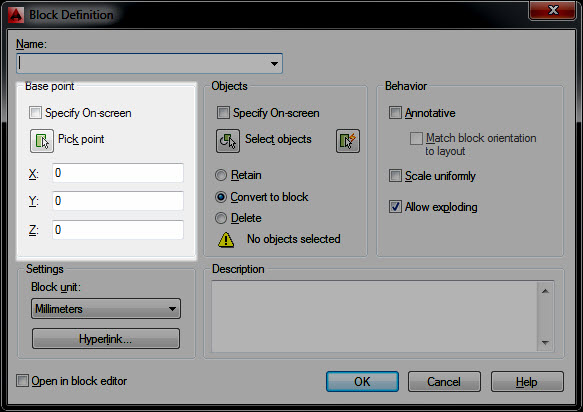Open Help for block definition
This screenshot has width=583, height=412.
(x=527, y=382)
